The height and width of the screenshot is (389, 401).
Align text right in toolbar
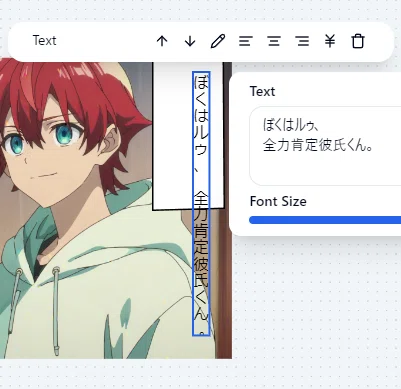(x=302, y=41)
